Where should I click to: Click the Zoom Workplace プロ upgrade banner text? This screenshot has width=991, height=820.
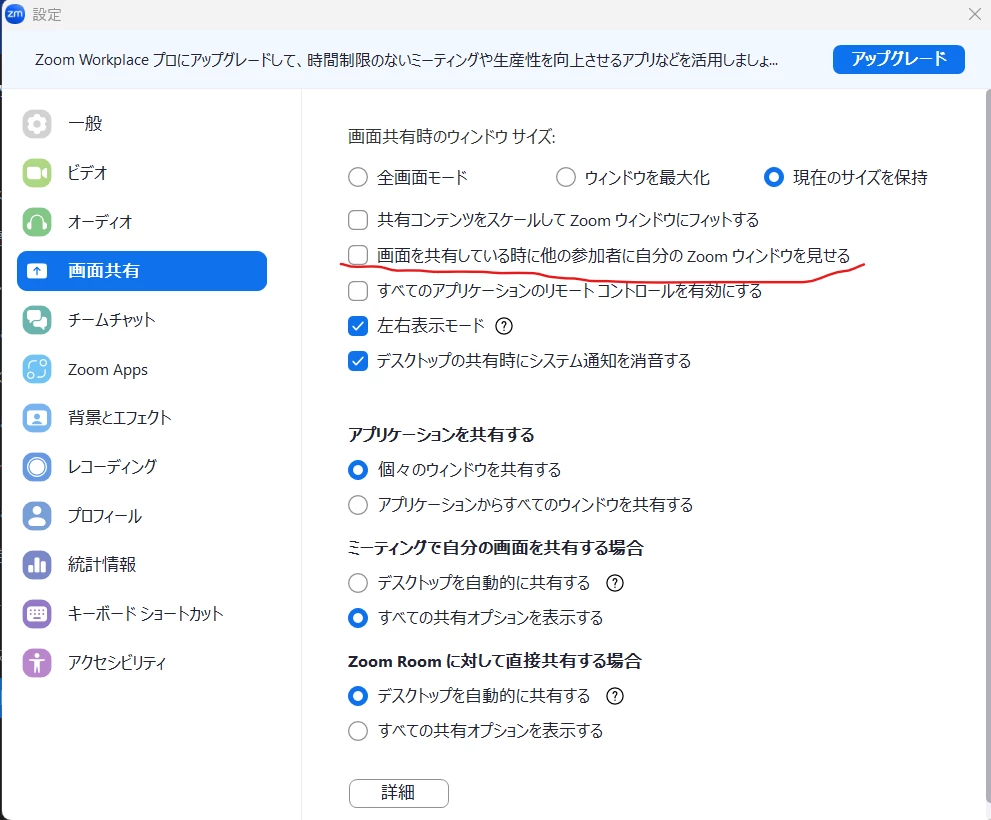coord(406,60)
